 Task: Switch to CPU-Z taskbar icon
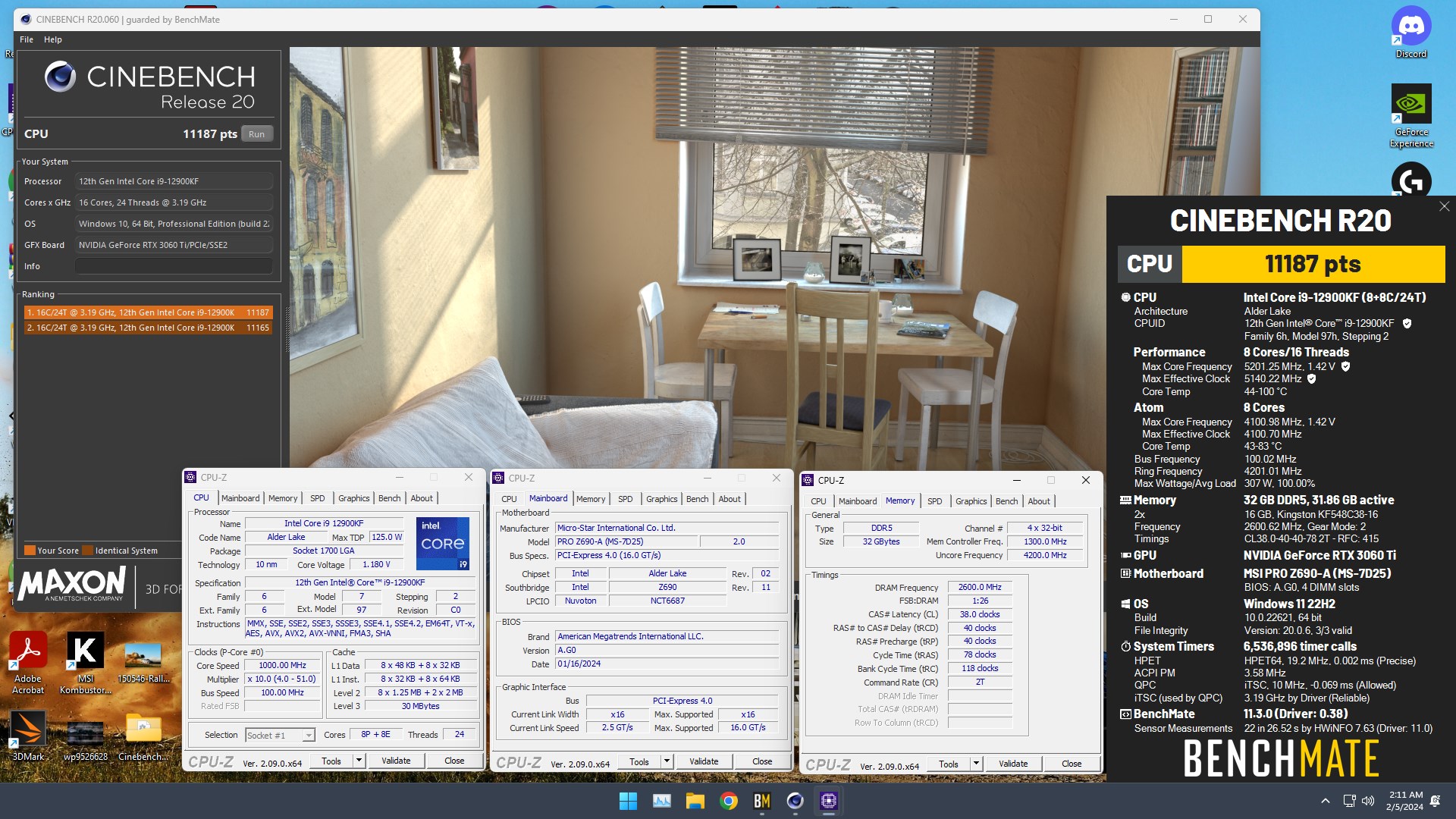pos(828,801)
